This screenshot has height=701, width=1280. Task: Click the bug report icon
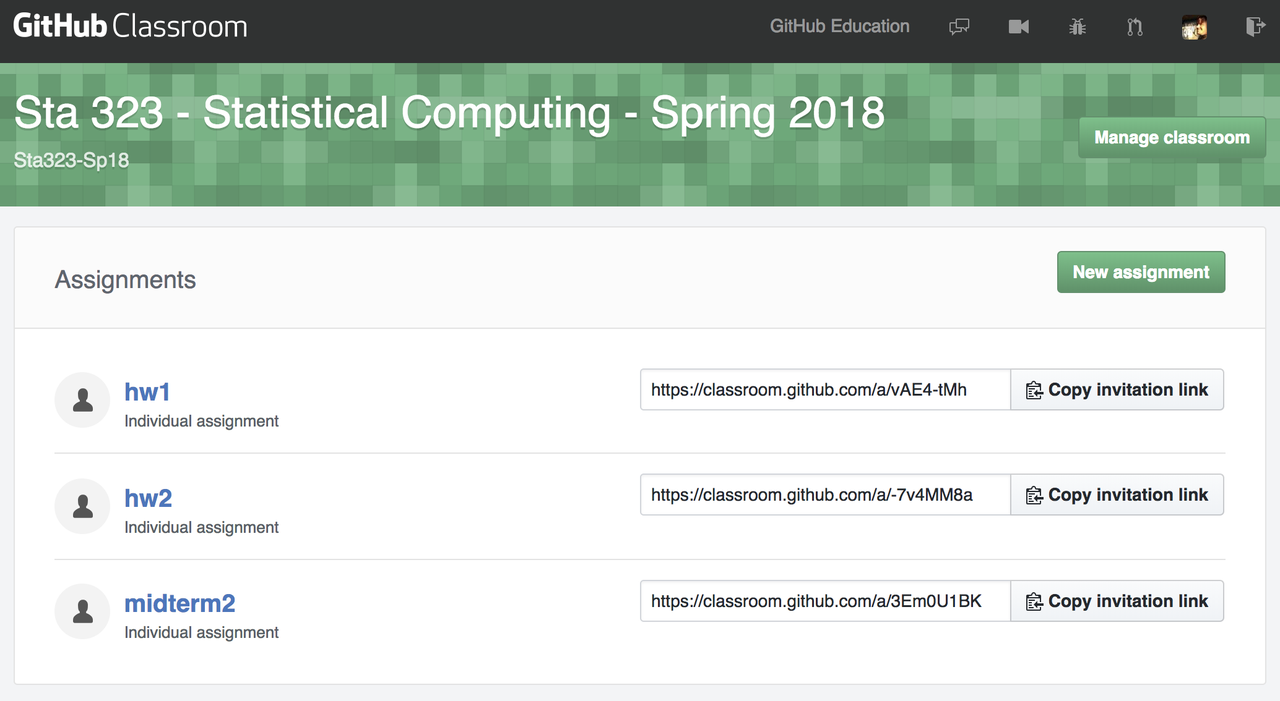click(1077, 27)
